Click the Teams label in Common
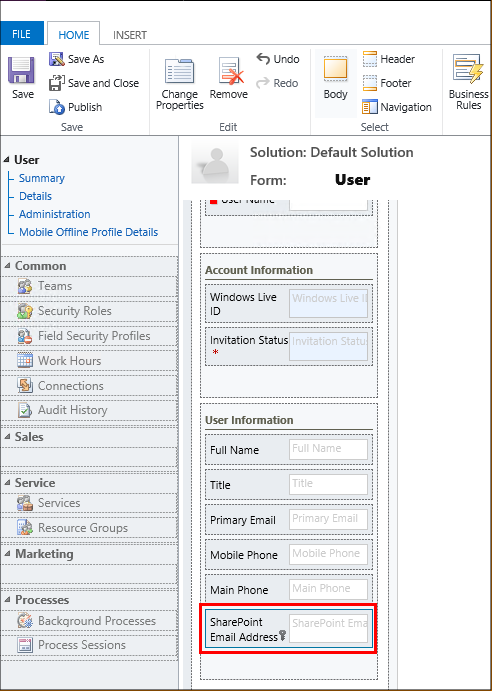This screenshot has width=492, height=691. pos(55,286)
